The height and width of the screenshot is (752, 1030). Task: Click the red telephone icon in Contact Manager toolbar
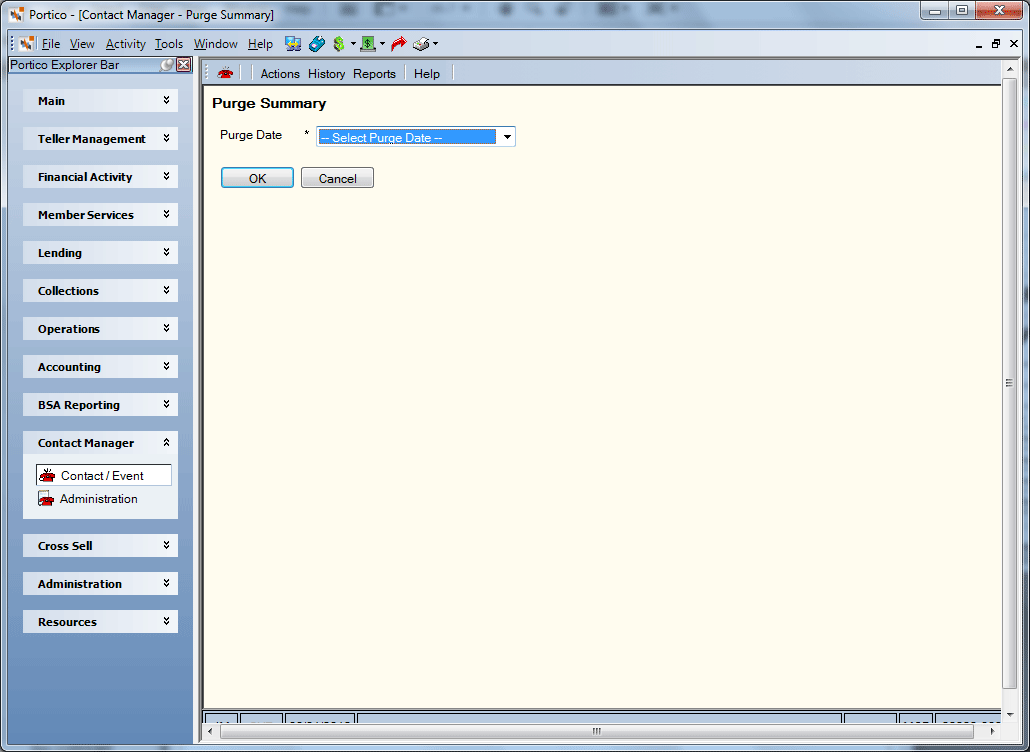225,74
